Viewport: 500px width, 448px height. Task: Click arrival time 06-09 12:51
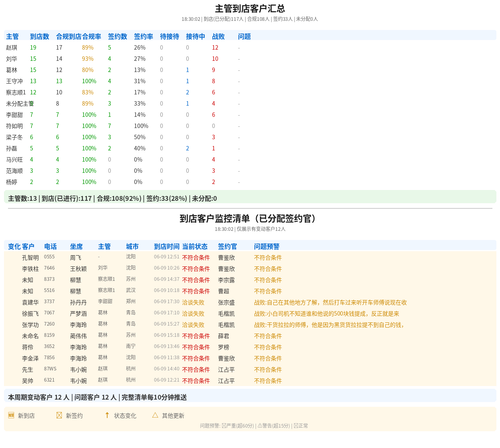point(167,257)
